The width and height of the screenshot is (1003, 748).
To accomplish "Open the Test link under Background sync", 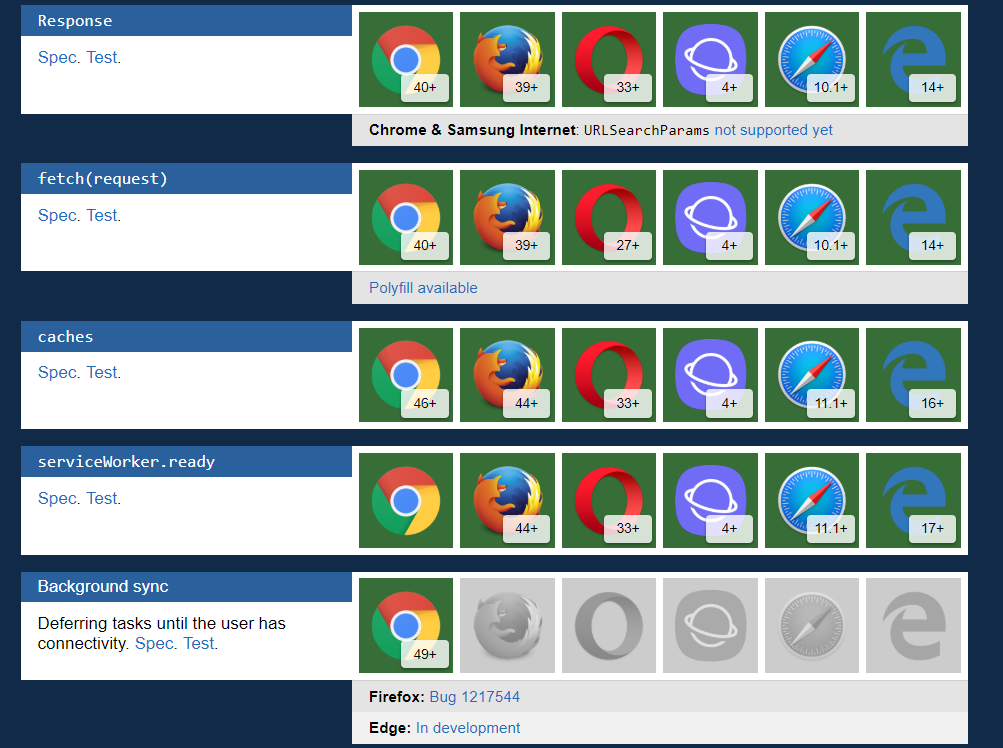I will pyautogui.click(x=199, y=644).
